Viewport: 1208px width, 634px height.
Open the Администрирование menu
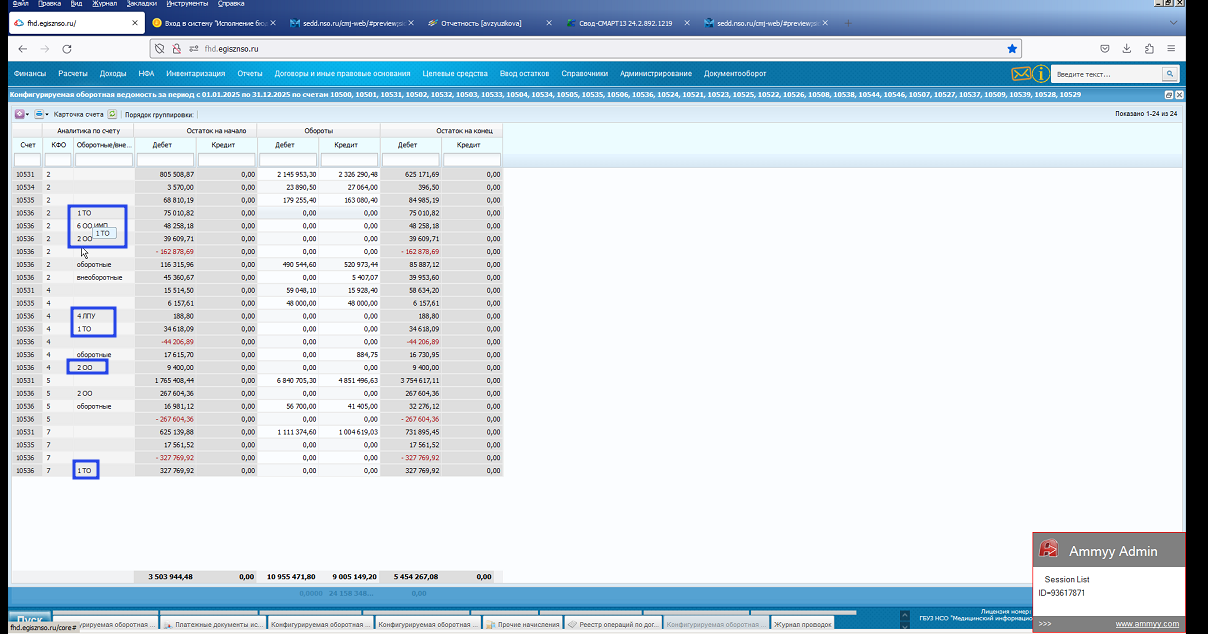(656, 74)
